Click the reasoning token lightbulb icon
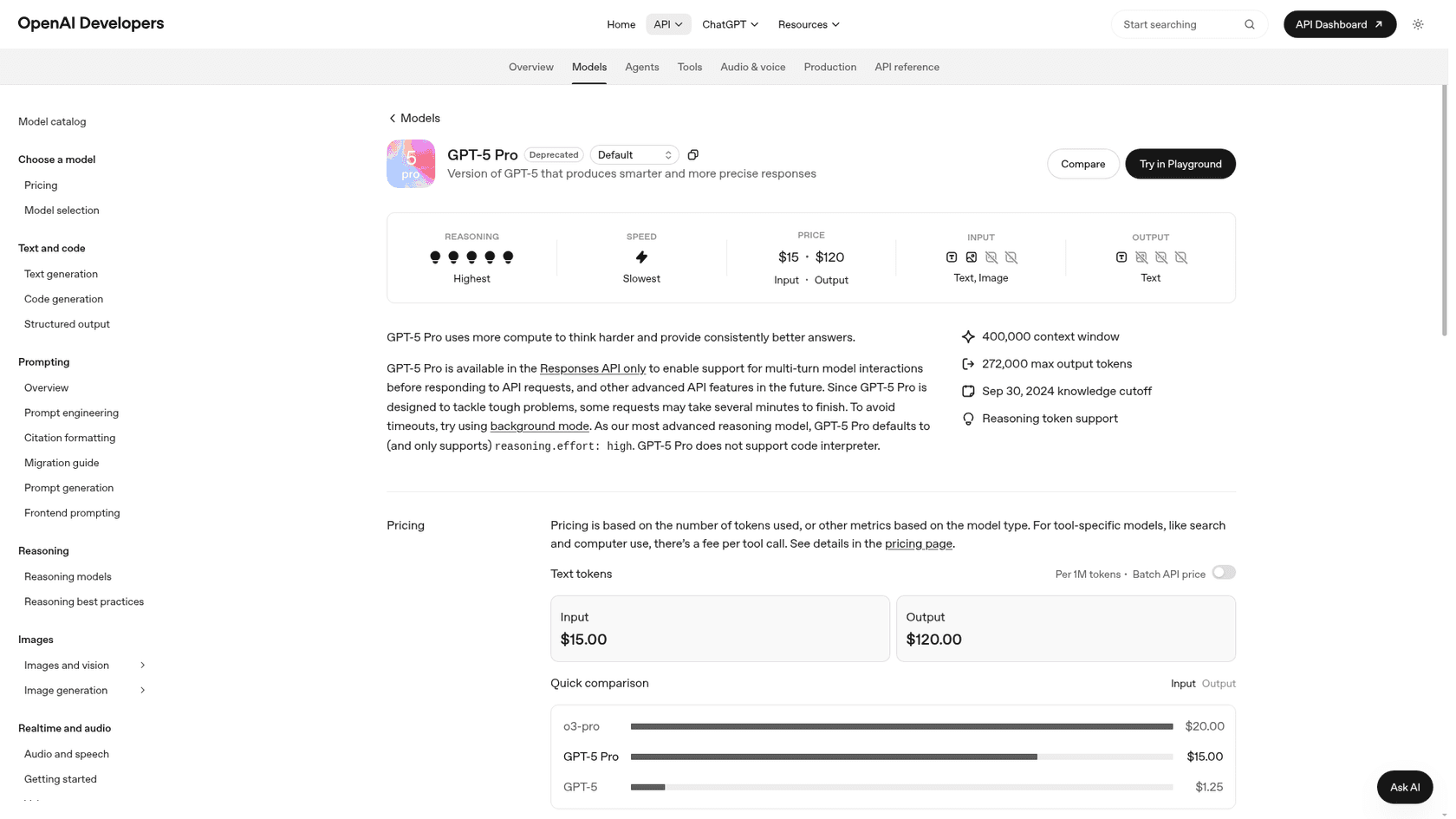The height and width of the screenshot is (819, 1456). (968, 419)
